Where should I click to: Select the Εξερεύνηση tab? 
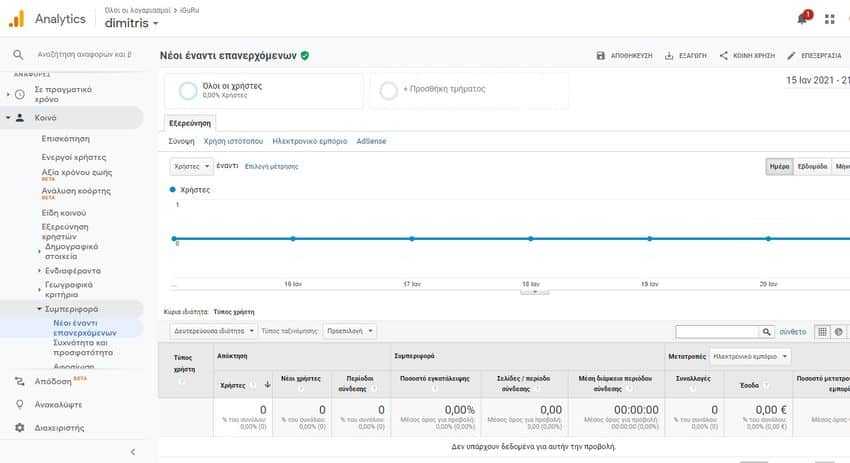190,123
